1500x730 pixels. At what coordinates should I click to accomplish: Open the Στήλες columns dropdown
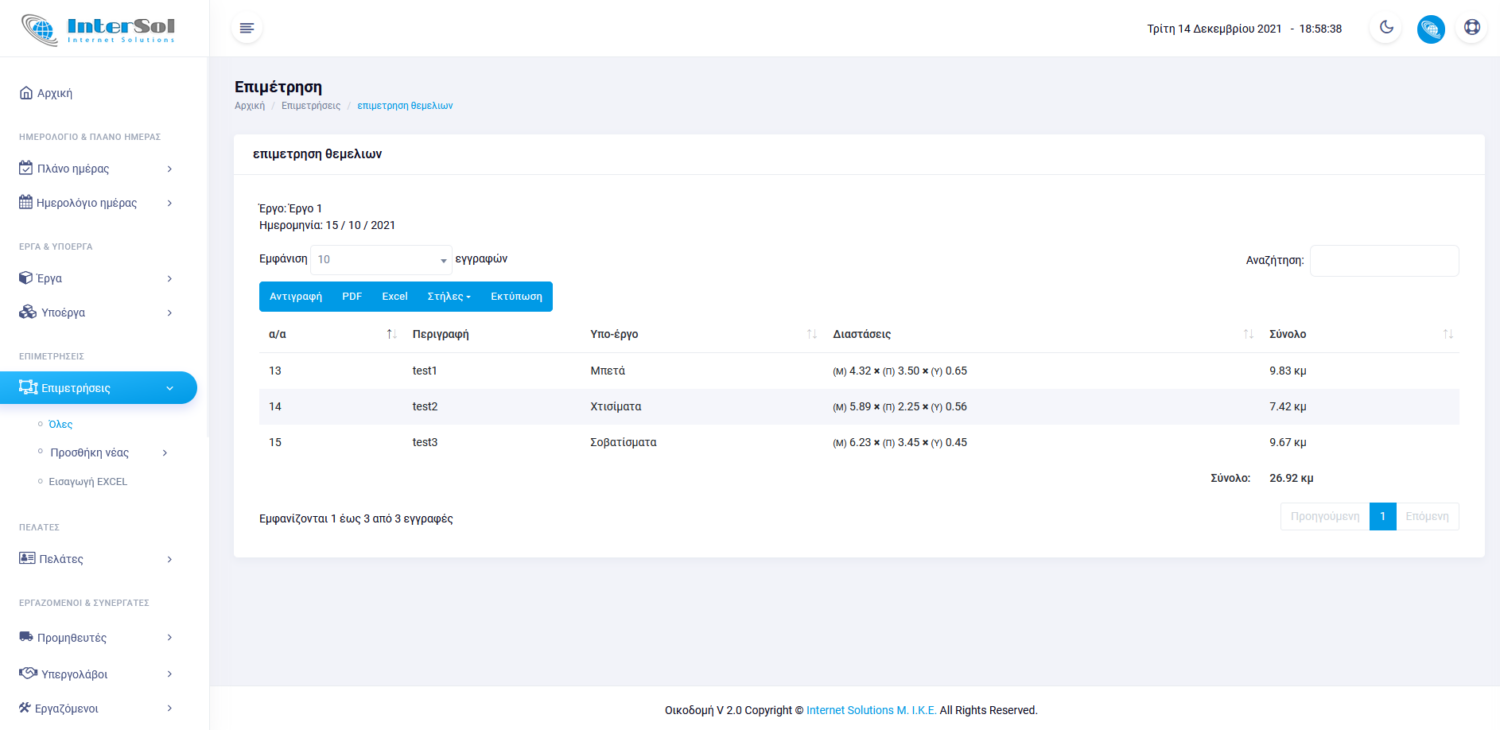pos(448,297)
